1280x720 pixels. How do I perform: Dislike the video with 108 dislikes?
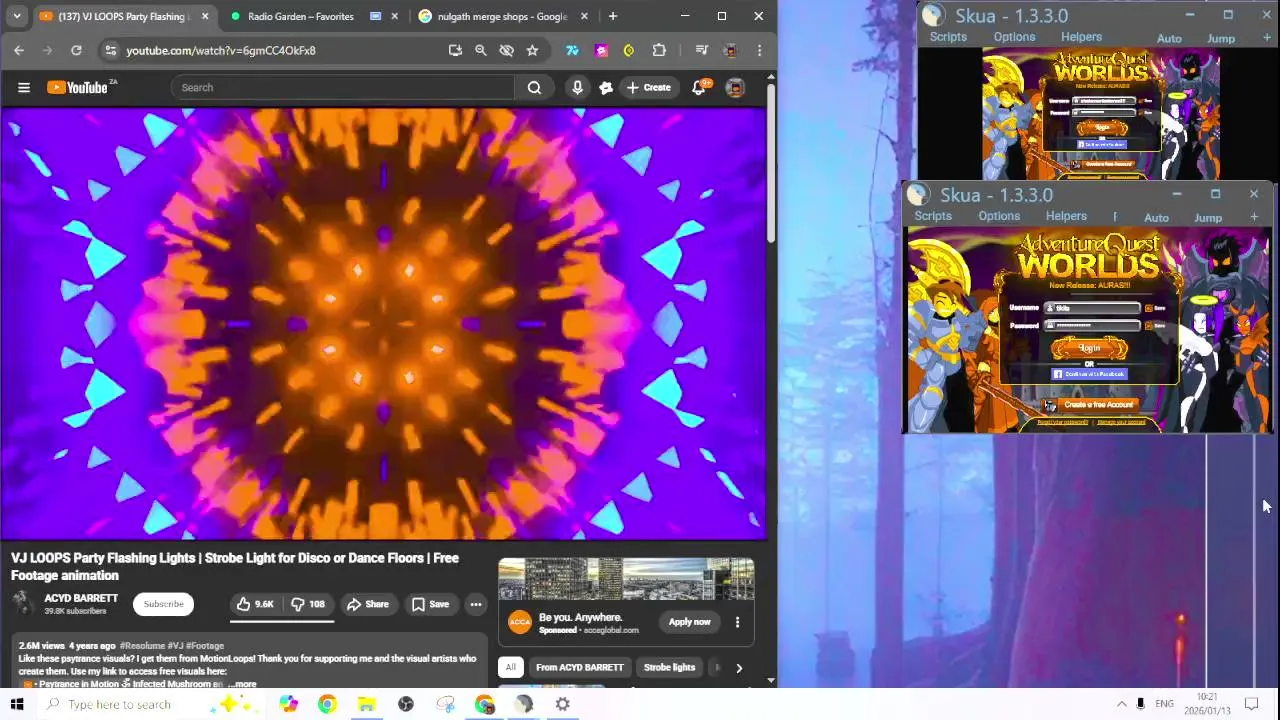[308, 604]
